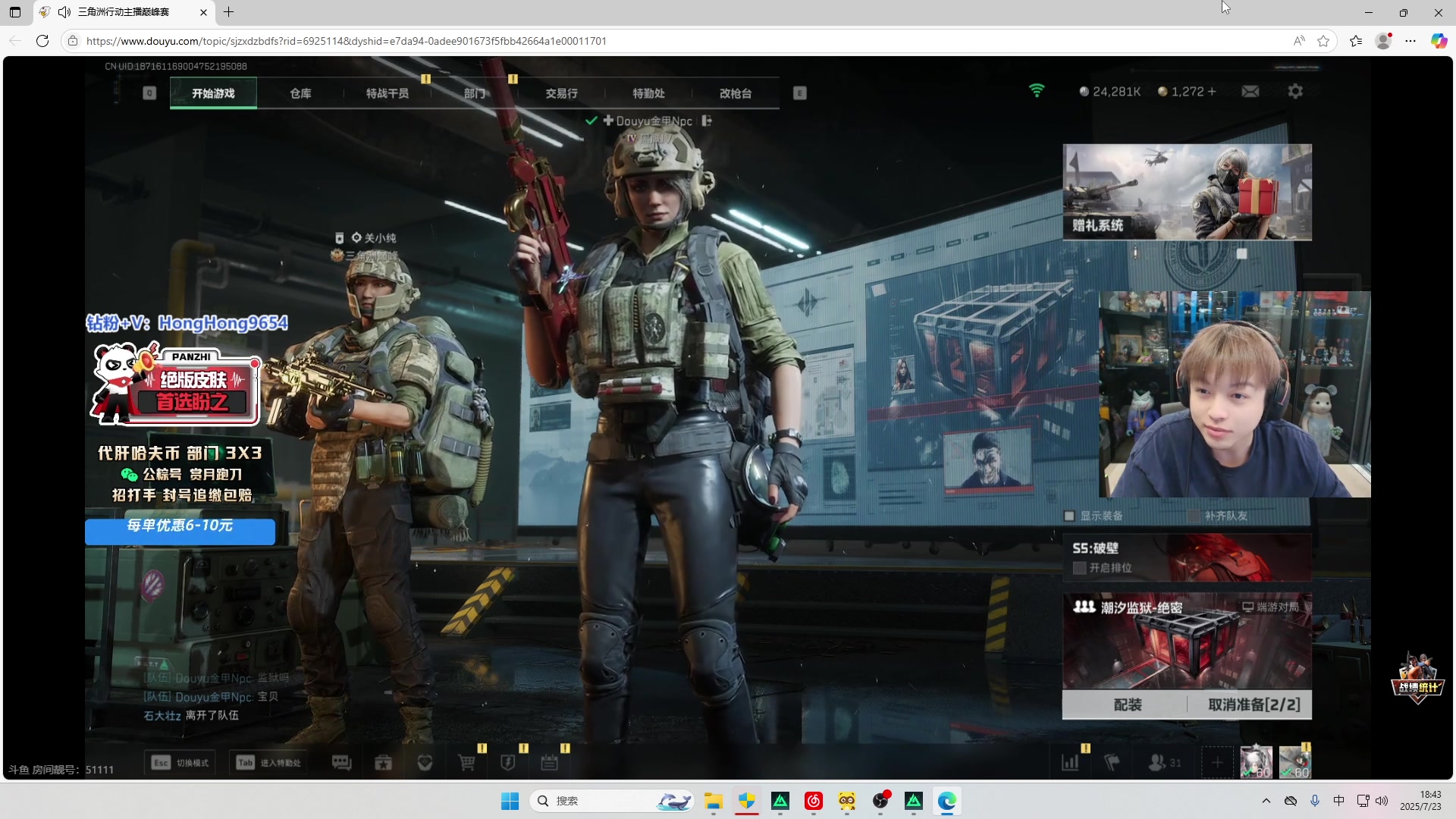Switch to the 部门 tab
Image resolution: width=1456 pixels, height=819 pixels.
pyautogui.click(x=475, y=93)
